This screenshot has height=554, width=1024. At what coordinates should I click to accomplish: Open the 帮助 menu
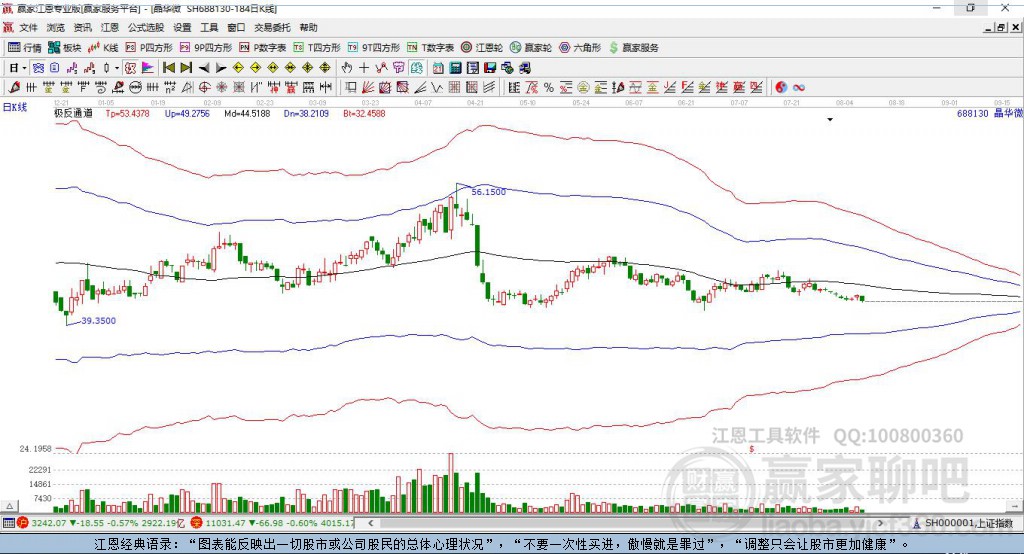tap(308, 27)
